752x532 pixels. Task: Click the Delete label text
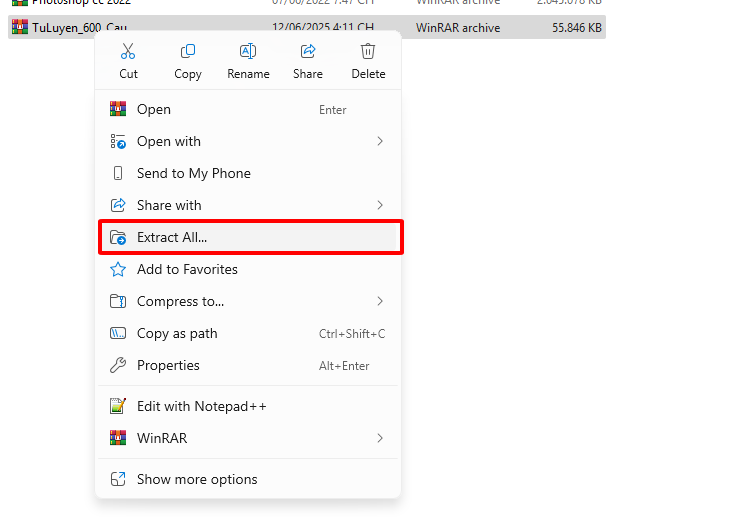tap(368, 74)
